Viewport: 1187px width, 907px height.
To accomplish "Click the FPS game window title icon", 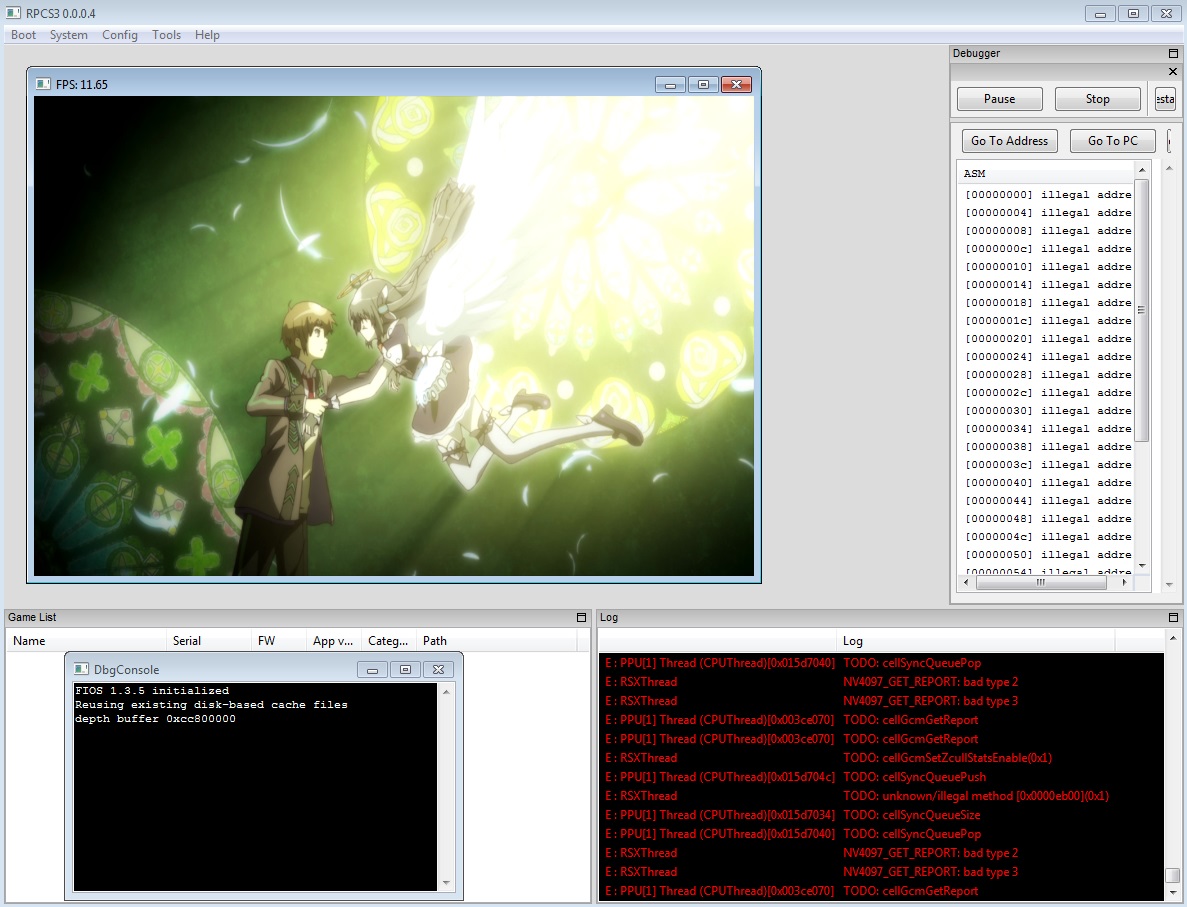I will coord(43,84).
